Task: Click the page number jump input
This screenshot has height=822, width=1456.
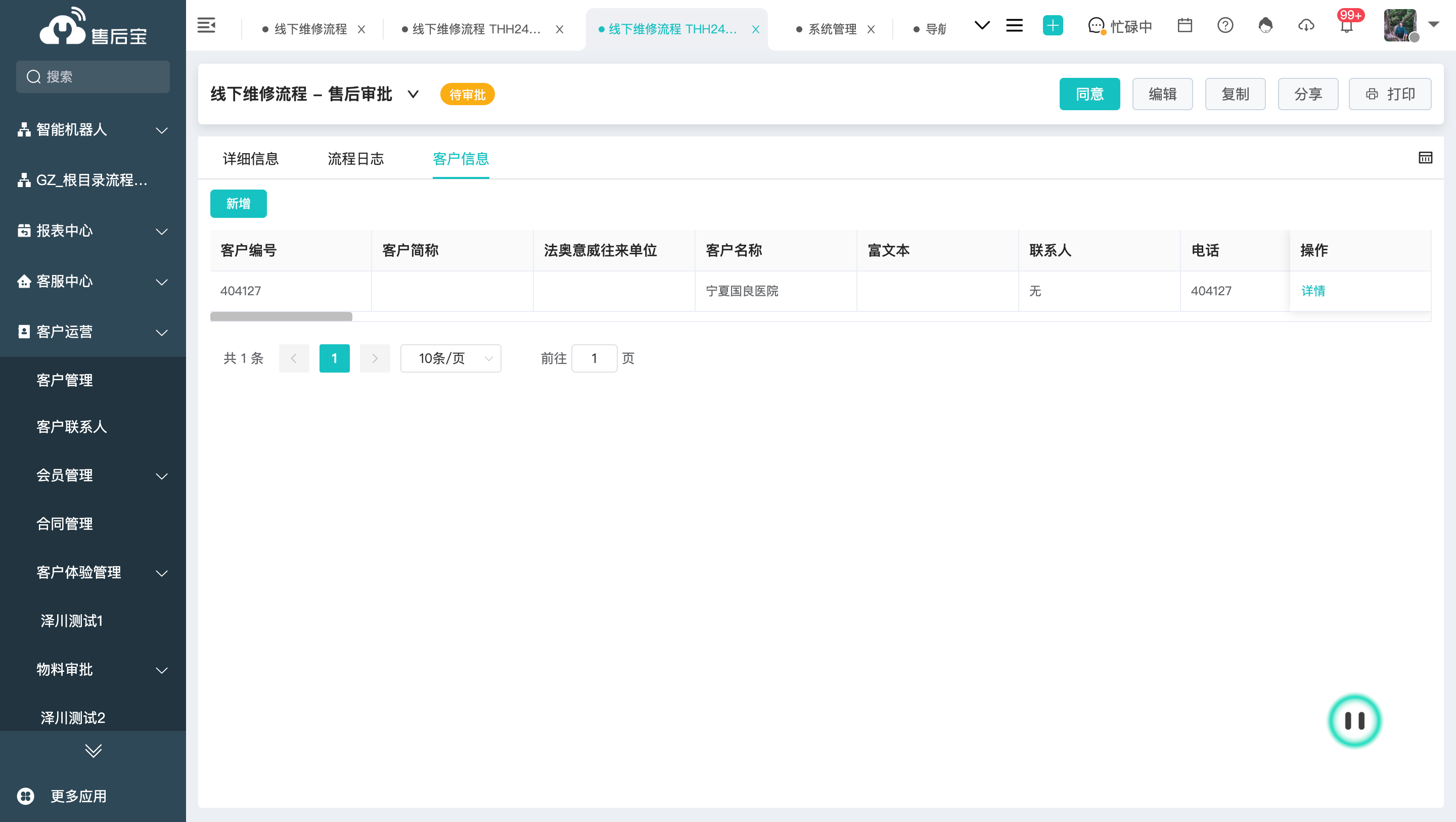Action: (x=594, y=358)
